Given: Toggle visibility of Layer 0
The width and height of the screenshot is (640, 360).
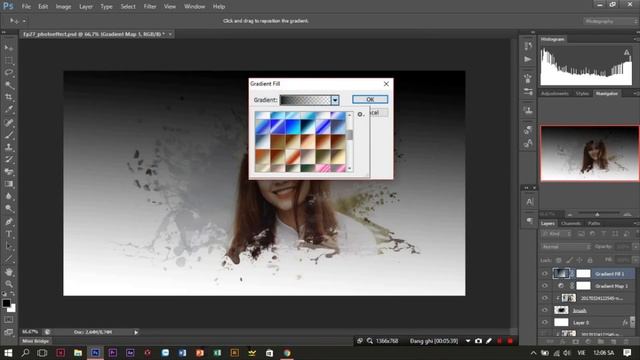Looking at the screenshot, I should point(544,322).
